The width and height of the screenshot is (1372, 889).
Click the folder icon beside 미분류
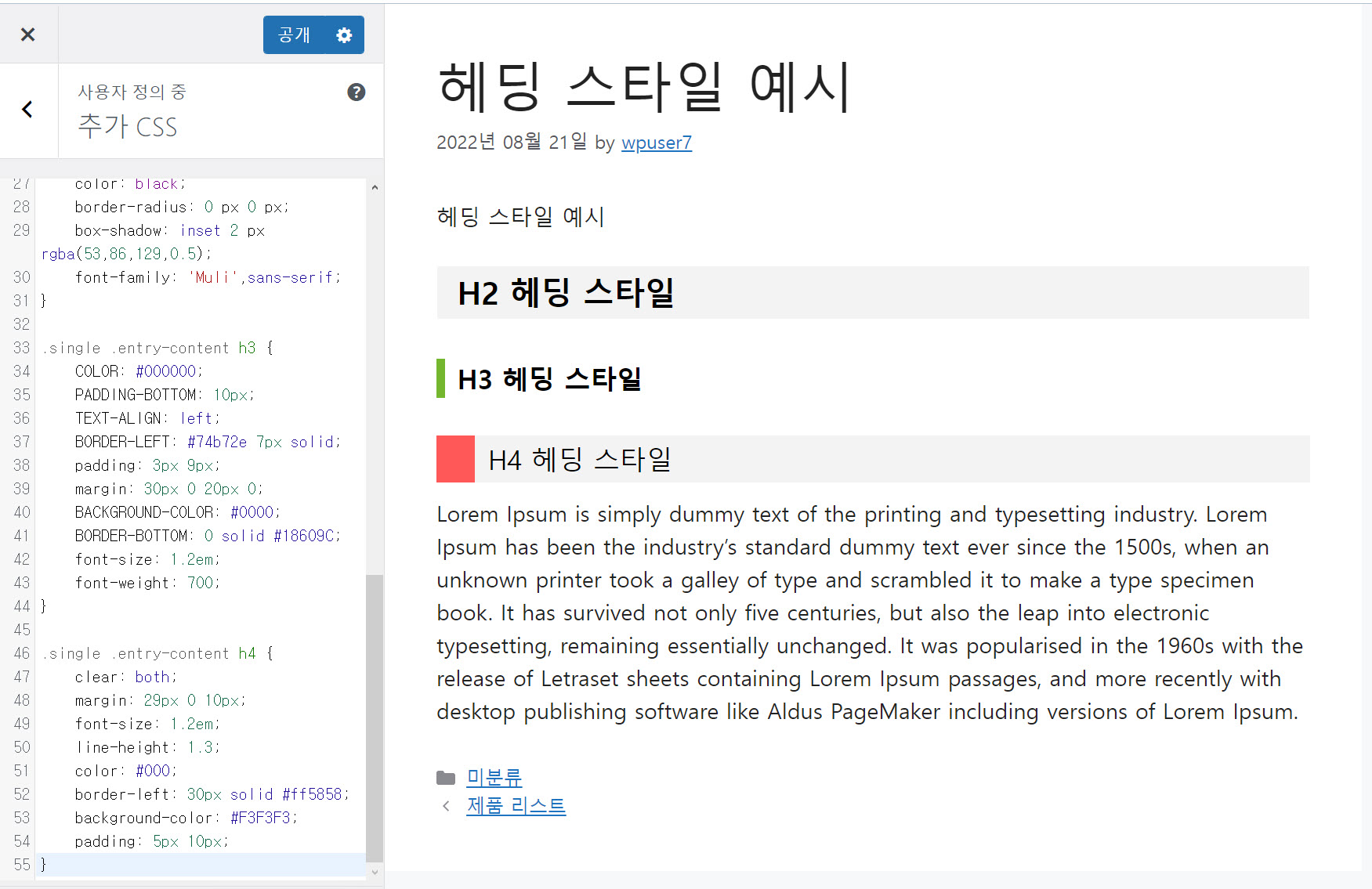(x=446, y=778)
